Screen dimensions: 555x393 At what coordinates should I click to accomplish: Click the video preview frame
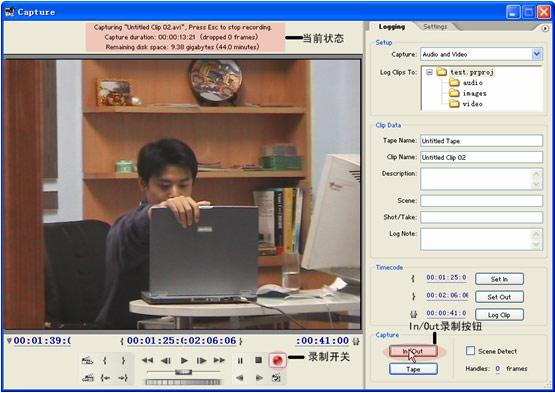click(x=182, y=194)
